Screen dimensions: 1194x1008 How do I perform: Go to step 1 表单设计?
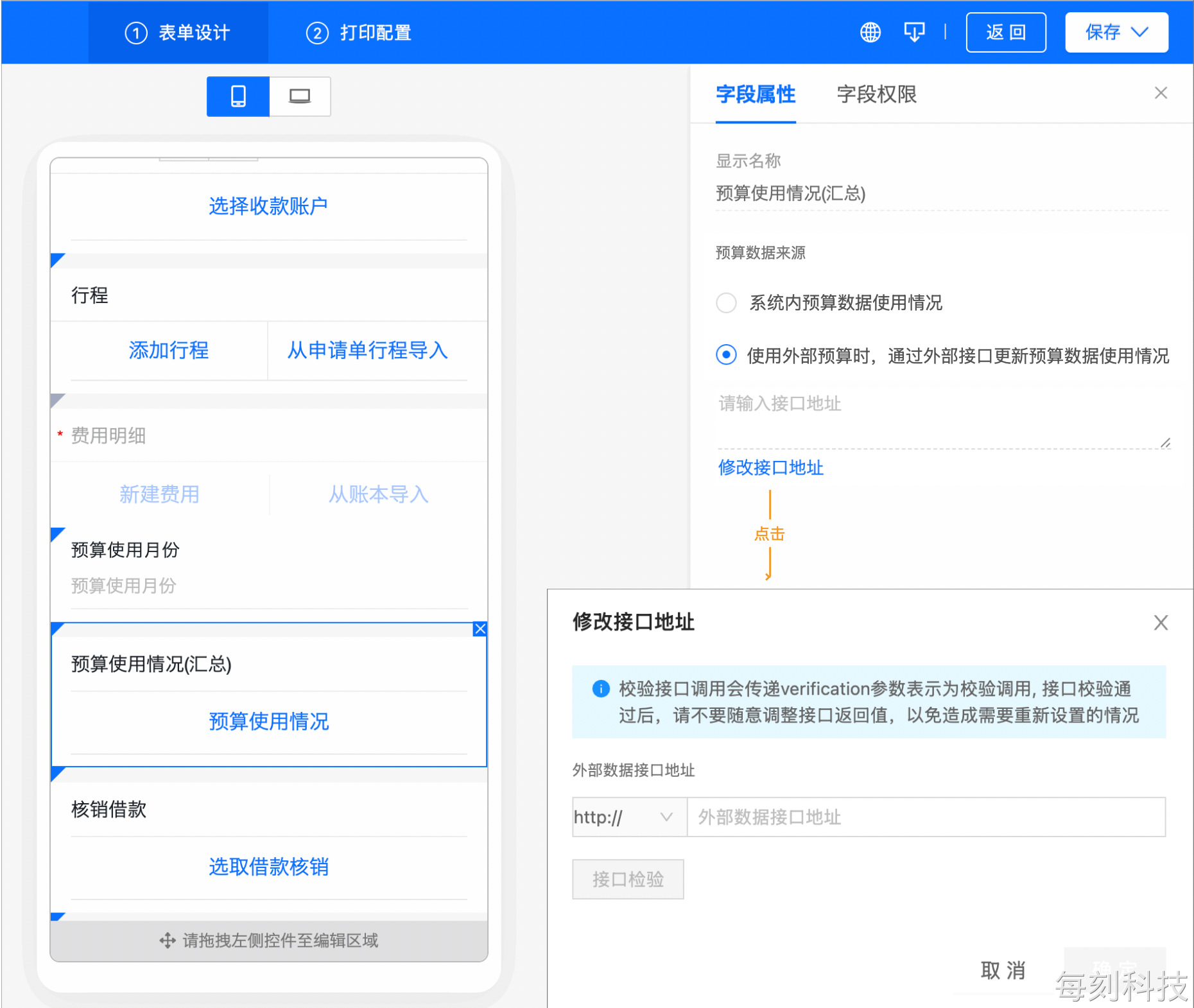[178, 32]
